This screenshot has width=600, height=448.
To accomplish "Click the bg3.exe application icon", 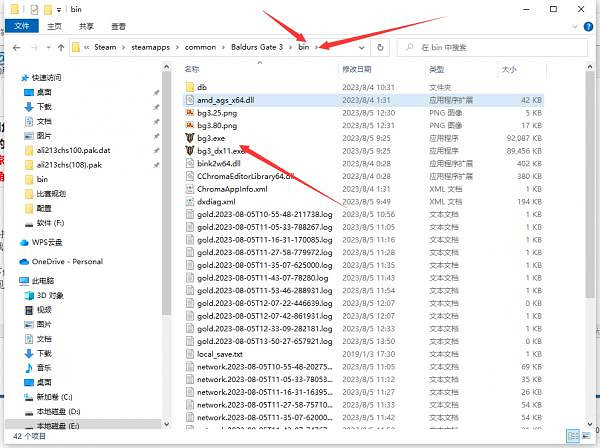I will tap(189, 138).
